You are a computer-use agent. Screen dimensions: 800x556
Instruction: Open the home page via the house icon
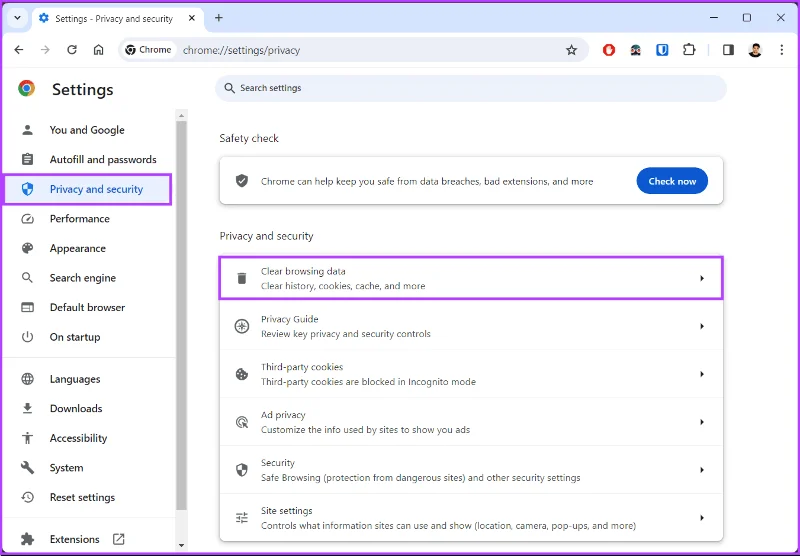pos(98,49)
